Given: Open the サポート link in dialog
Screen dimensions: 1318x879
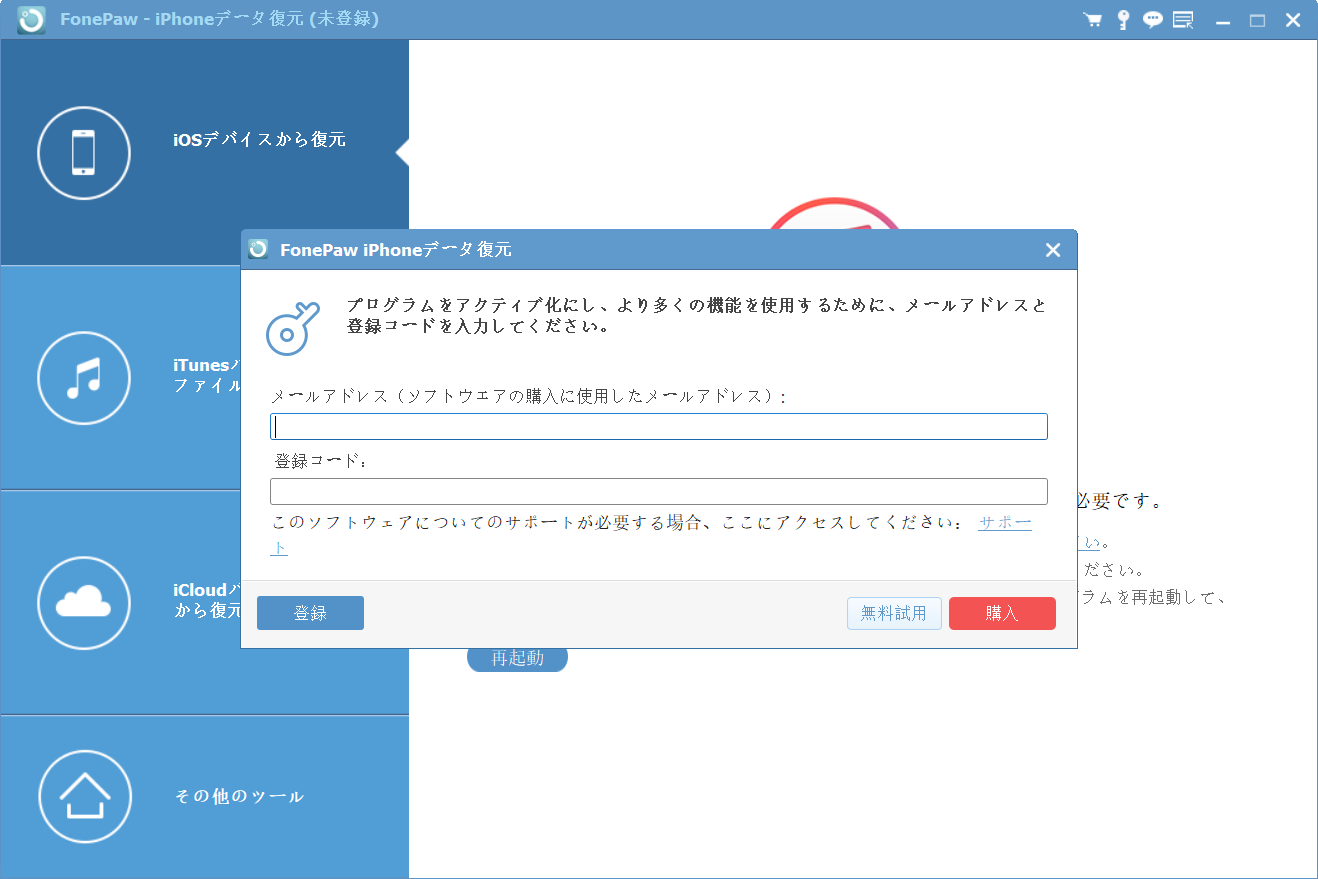Looking at the screenshot, I should 1004,523.
